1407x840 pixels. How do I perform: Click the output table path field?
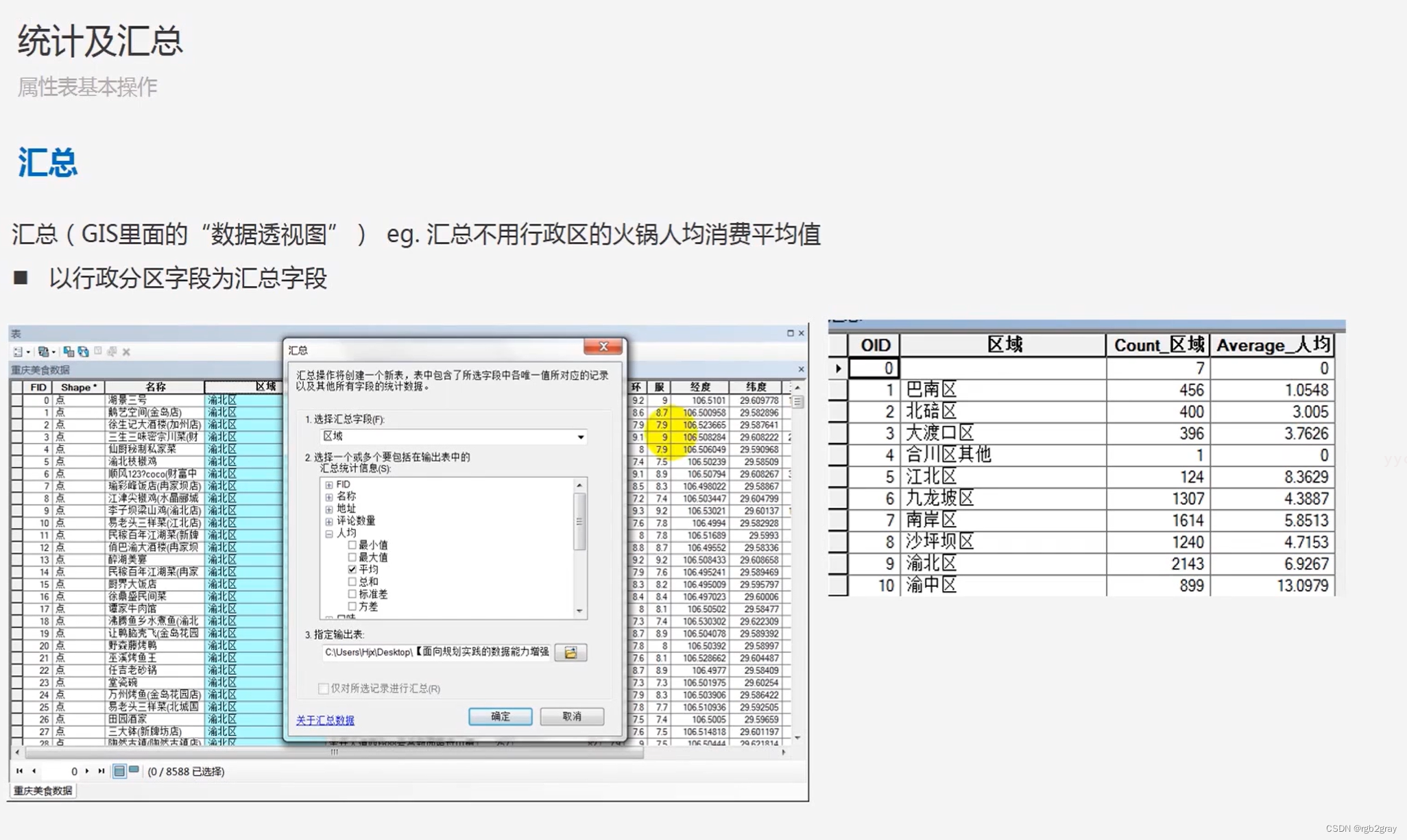[x=436, y=652]
